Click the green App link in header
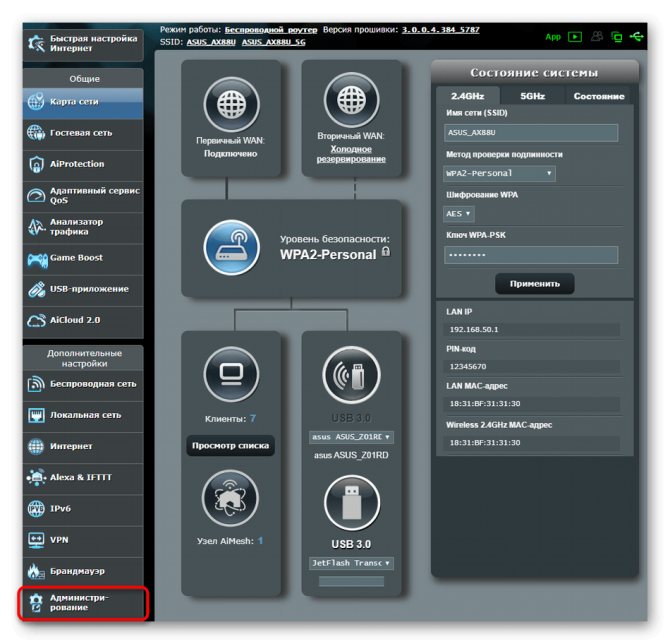 552,37
